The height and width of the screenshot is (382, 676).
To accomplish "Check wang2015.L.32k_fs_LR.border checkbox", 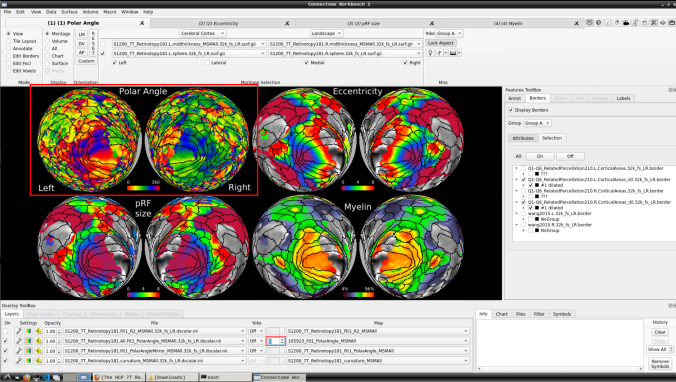I will click(x=523, y=213).
